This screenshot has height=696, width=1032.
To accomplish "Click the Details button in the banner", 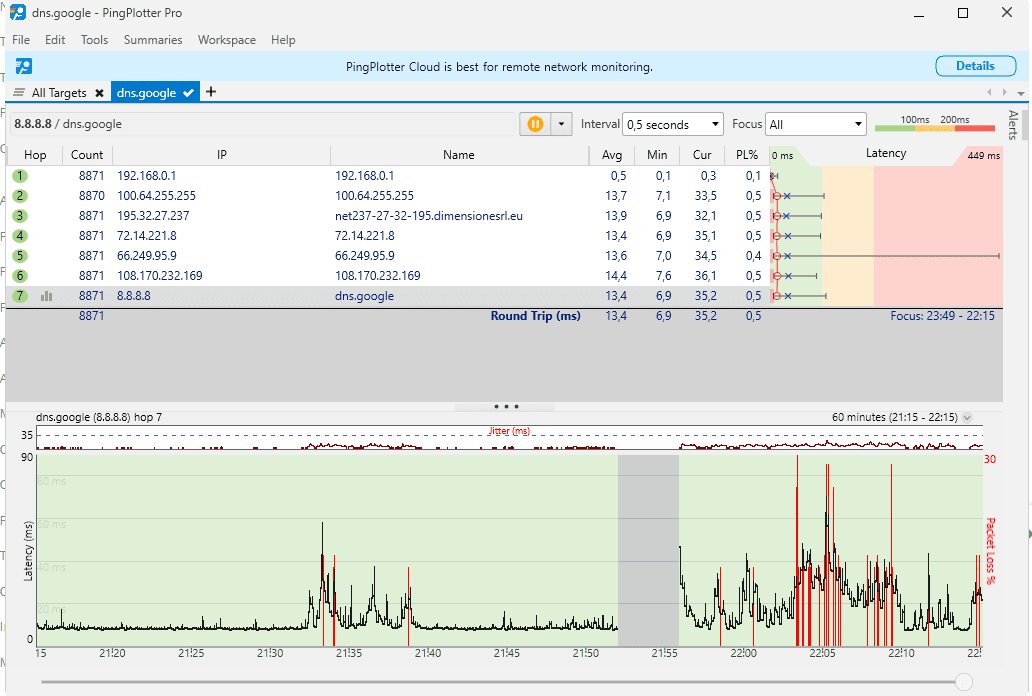I will [x=975, y=66].
